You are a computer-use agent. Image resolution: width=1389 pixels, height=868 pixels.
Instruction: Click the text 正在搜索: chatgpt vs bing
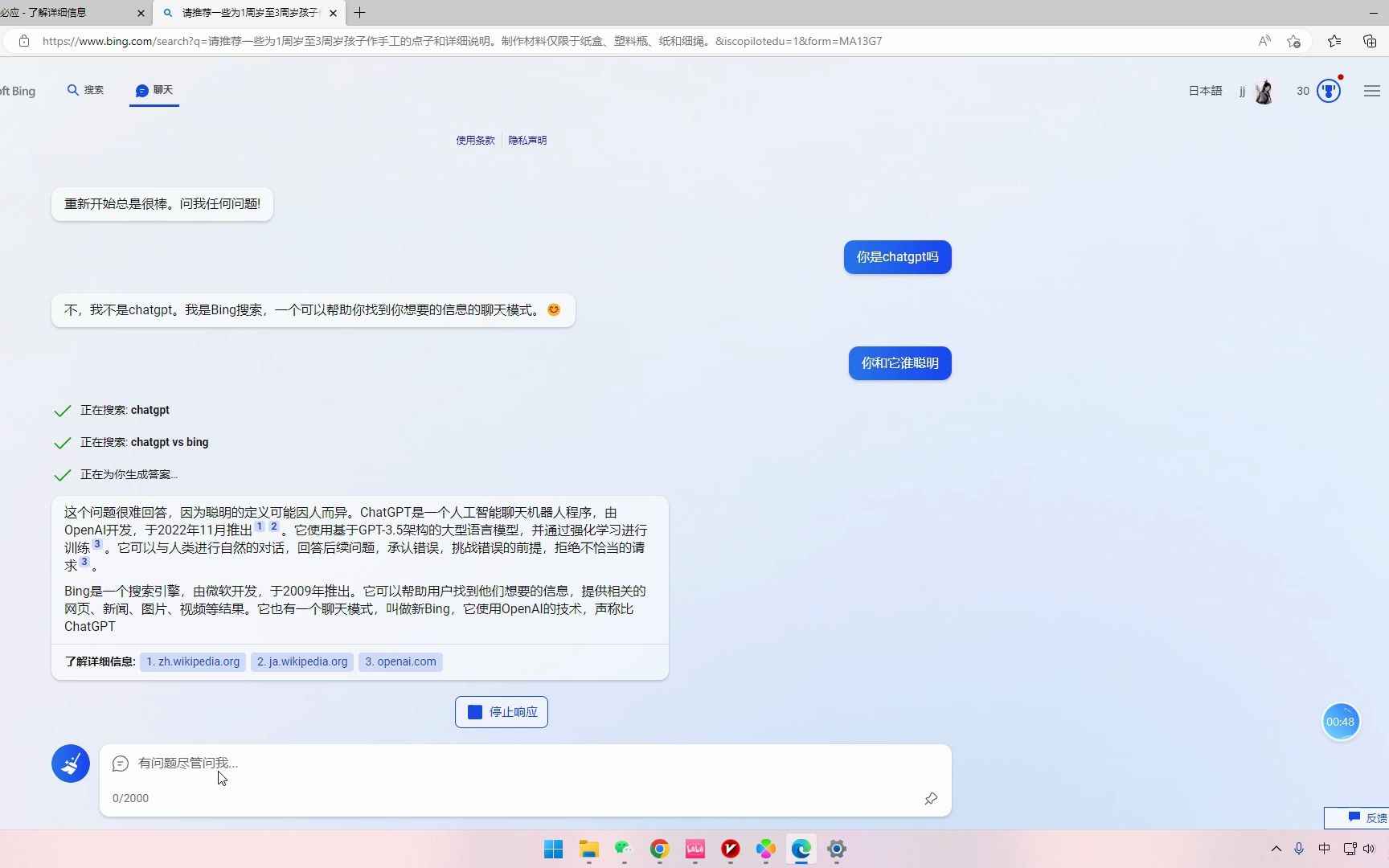tap(144, 442)
